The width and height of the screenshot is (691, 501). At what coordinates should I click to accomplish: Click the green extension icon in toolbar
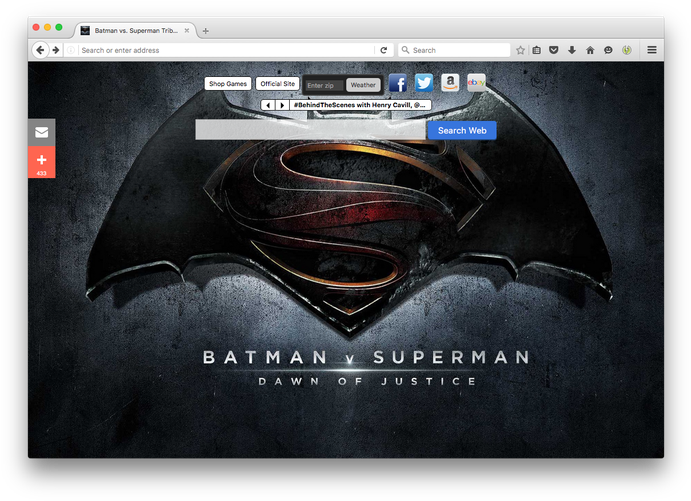coord(627,50)
